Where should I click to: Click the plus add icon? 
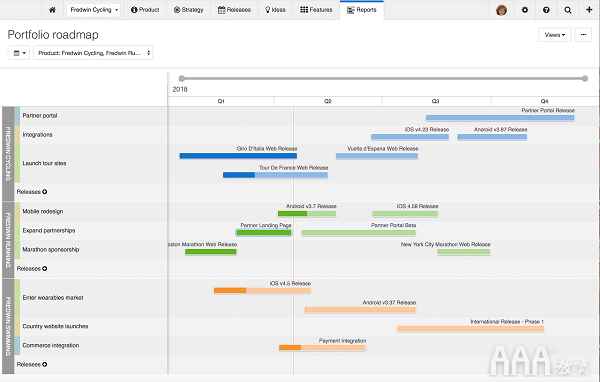[x=589, y=10]
